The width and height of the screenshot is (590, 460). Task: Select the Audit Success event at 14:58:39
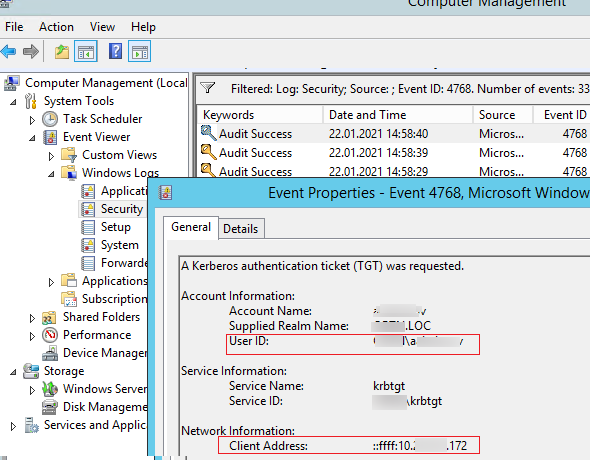(x=394, y=153)
